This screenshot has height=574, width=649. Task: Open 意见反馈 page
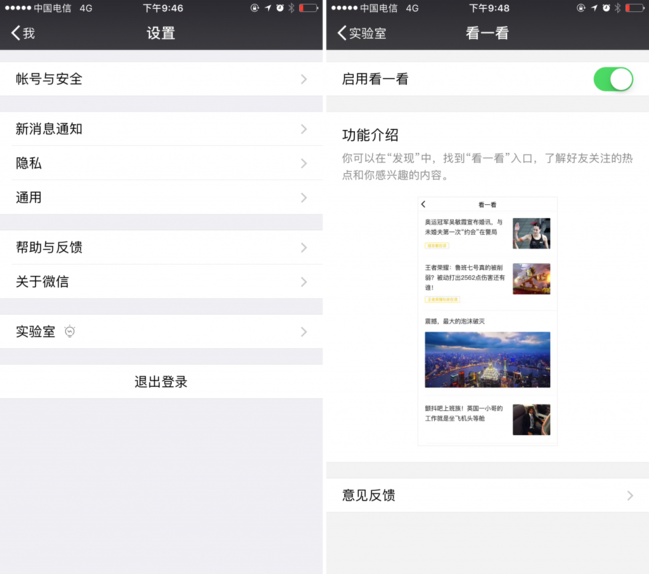pyautogui.click(x=488, y=495)
